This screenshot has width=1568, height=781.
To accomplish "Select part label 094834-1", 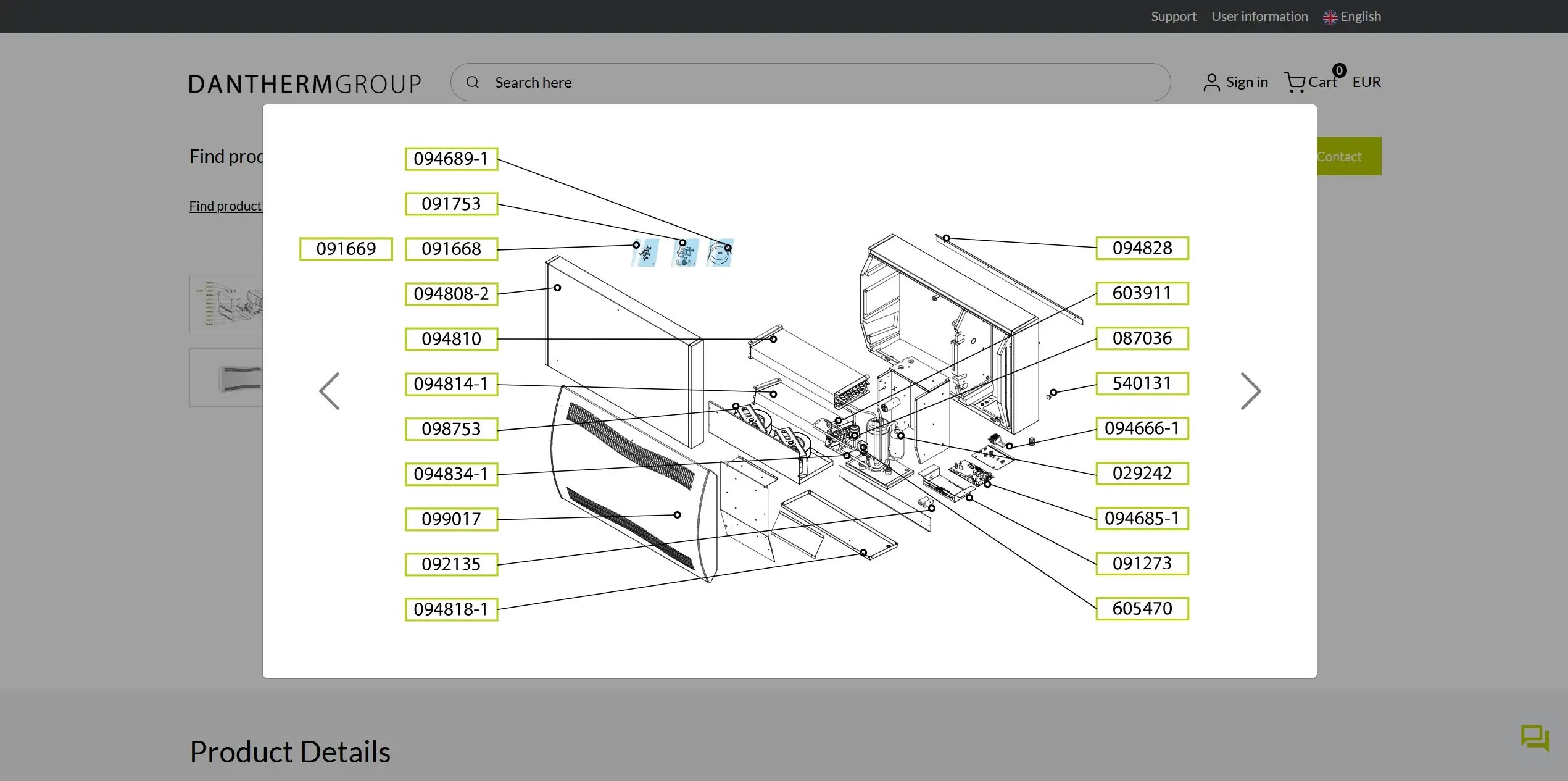I will [x=451, y=474].
